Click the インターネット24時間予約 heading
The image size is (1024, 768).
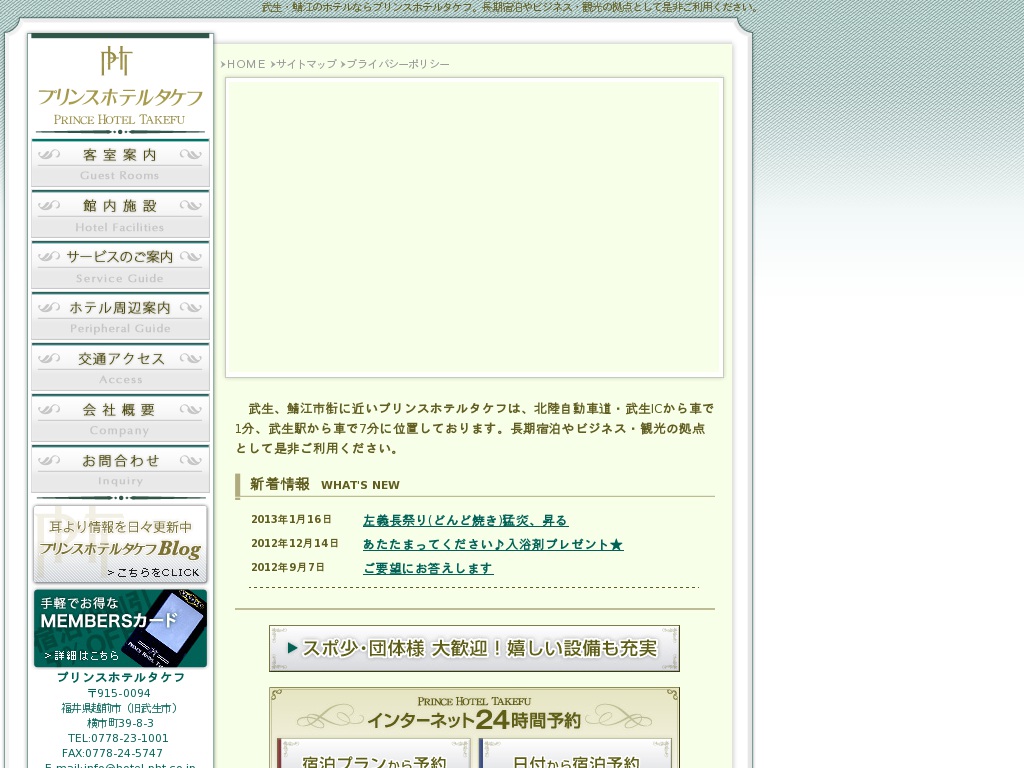tap(474, 720)
